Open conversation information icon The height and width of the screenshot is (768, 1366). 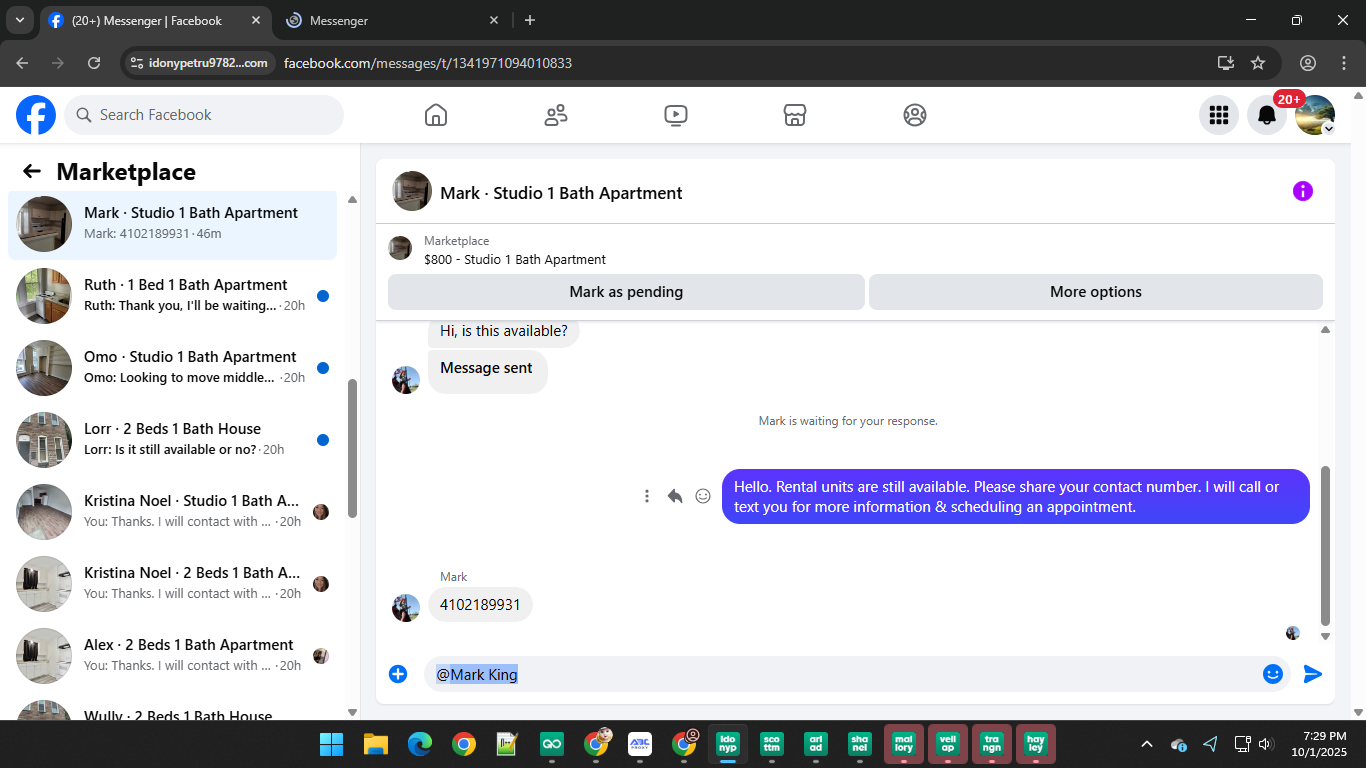coord(1303,191)
